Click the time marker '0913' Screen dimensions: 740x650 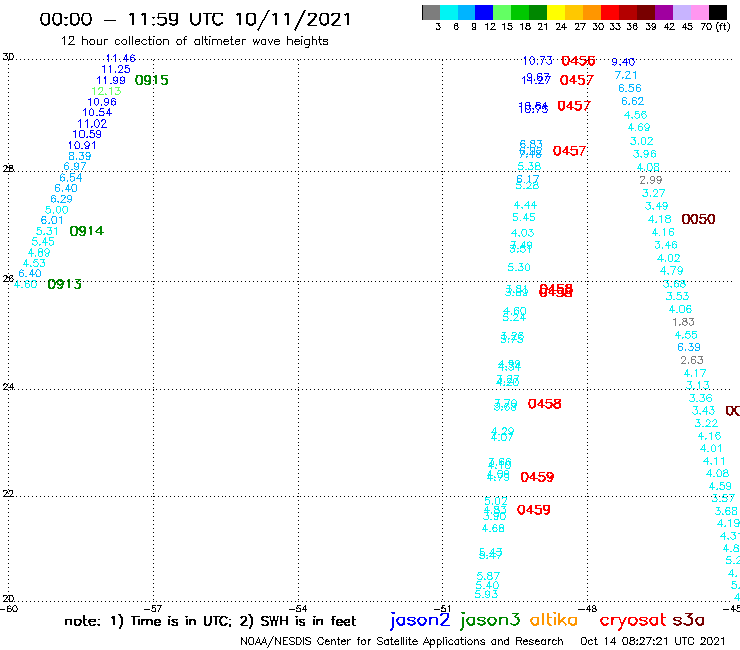(x=65, y=284)
